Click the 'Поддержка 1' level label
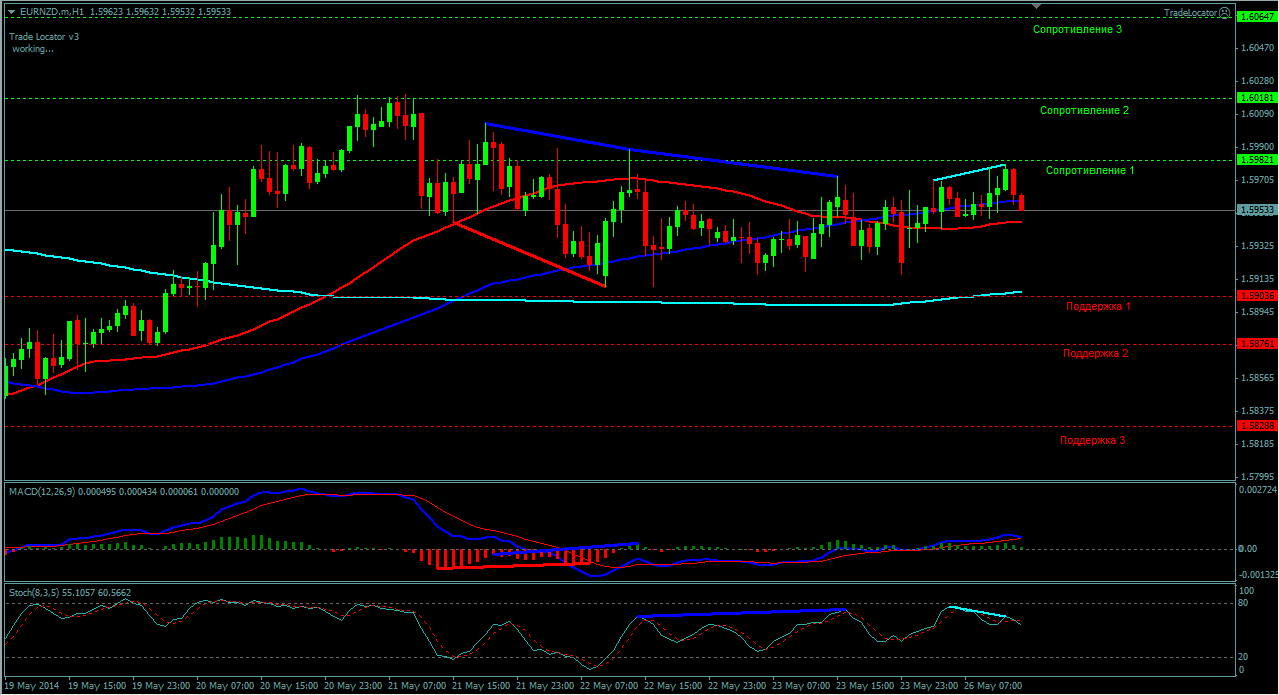This screenshot has width=1279, height=695. pos(1098,306)
